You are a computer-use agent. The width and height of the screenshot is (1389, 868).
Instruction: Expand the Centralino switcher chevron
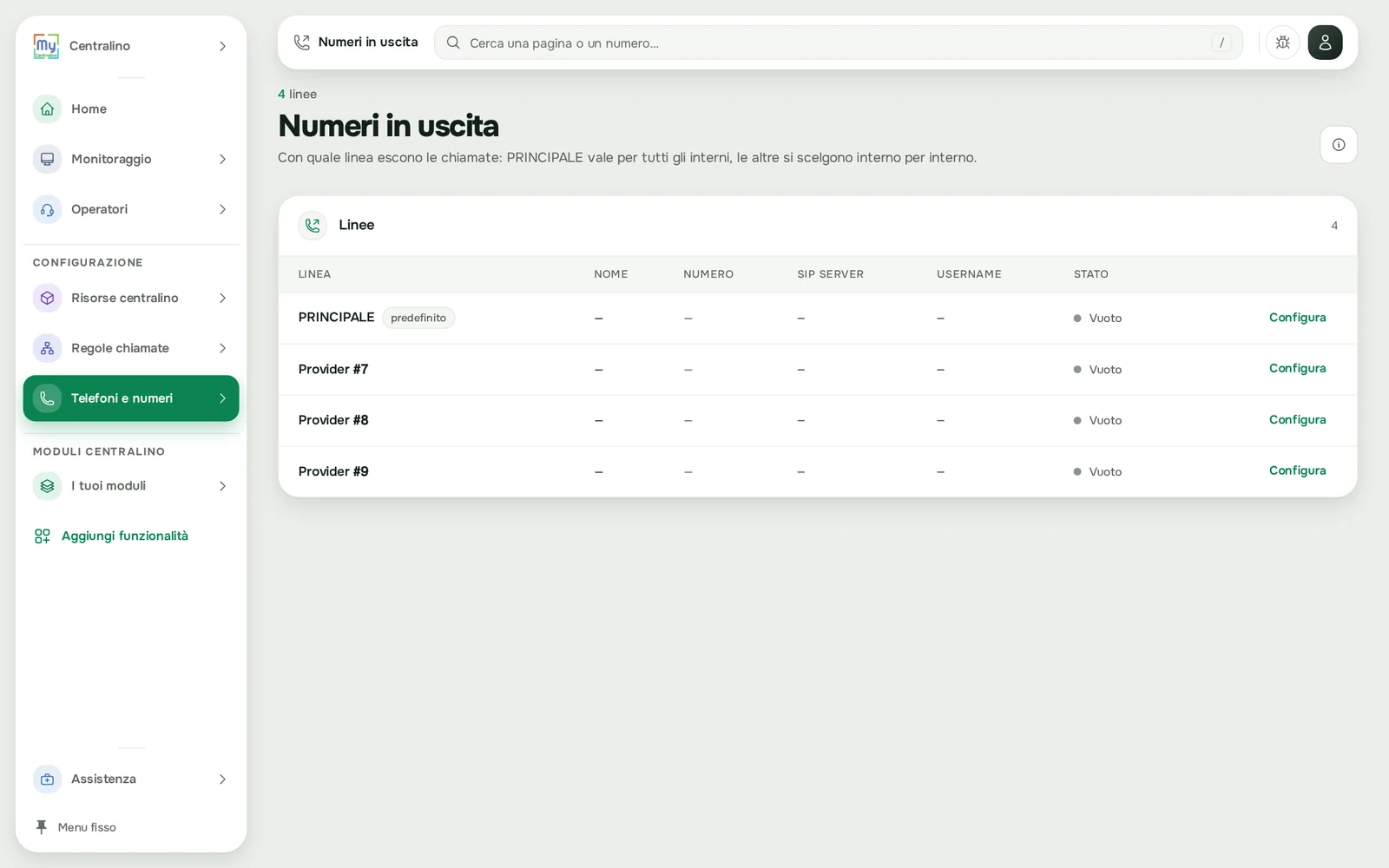[222, 47]
